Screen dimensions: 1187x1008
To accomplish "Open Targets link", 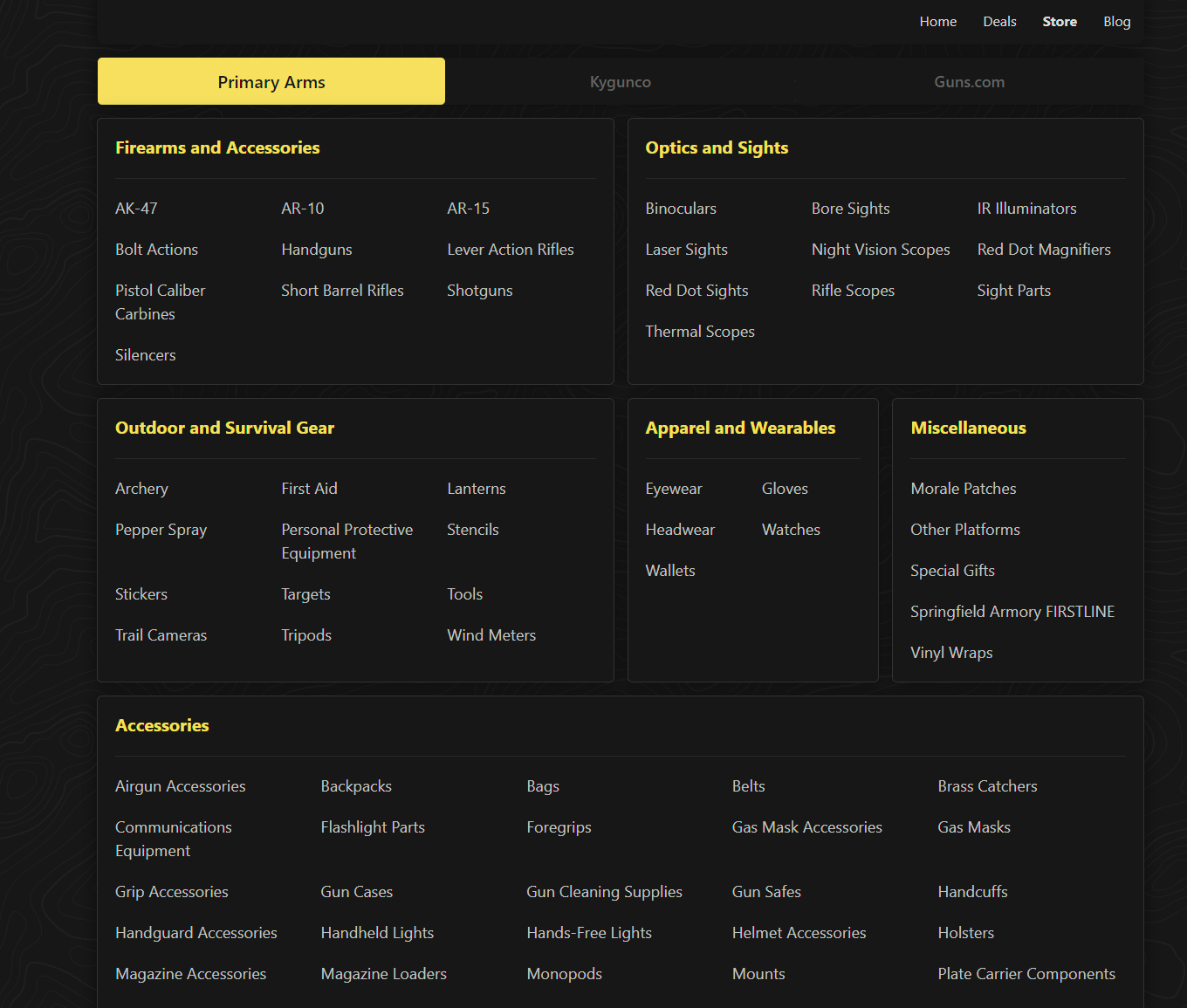I will (305, 594).
